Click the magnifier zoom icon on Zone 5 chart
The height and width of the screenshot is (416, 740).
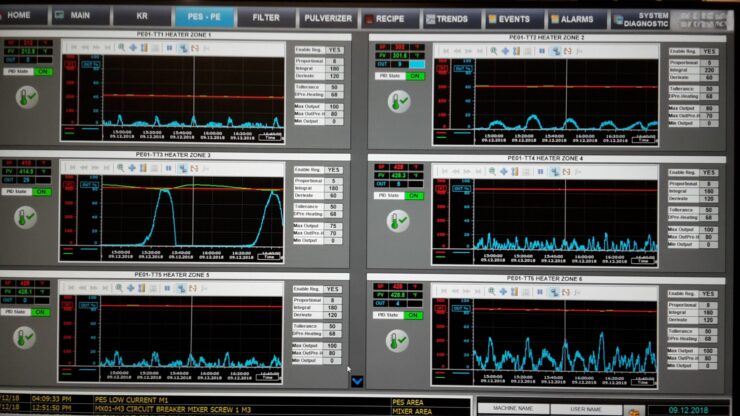click(119, 288)
